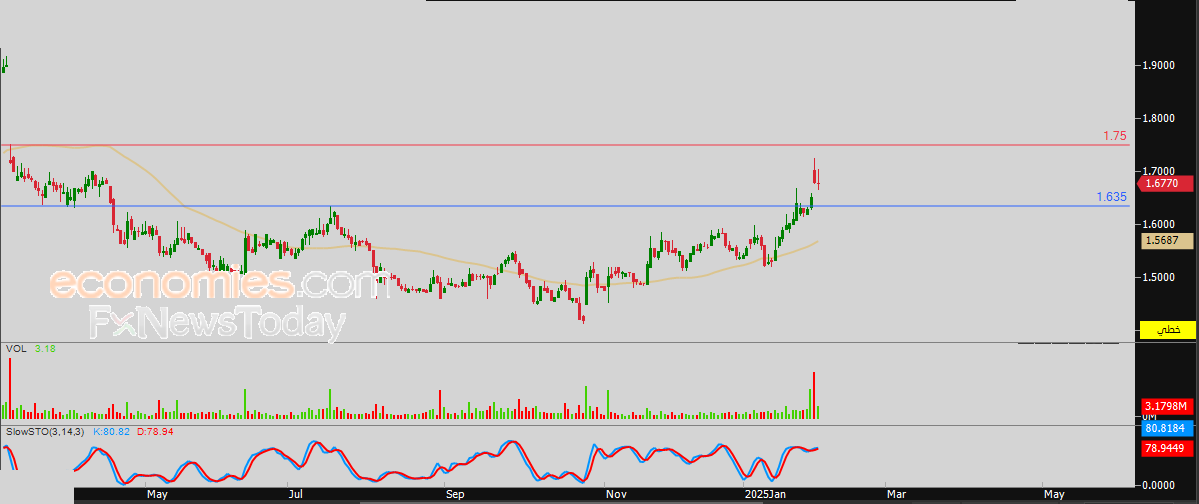Image resolution: width=1199 pixels, height=504 pixels.
Task: Click the red 78.9449 stochastic value tag
Action: click(x=1167, y=448)
